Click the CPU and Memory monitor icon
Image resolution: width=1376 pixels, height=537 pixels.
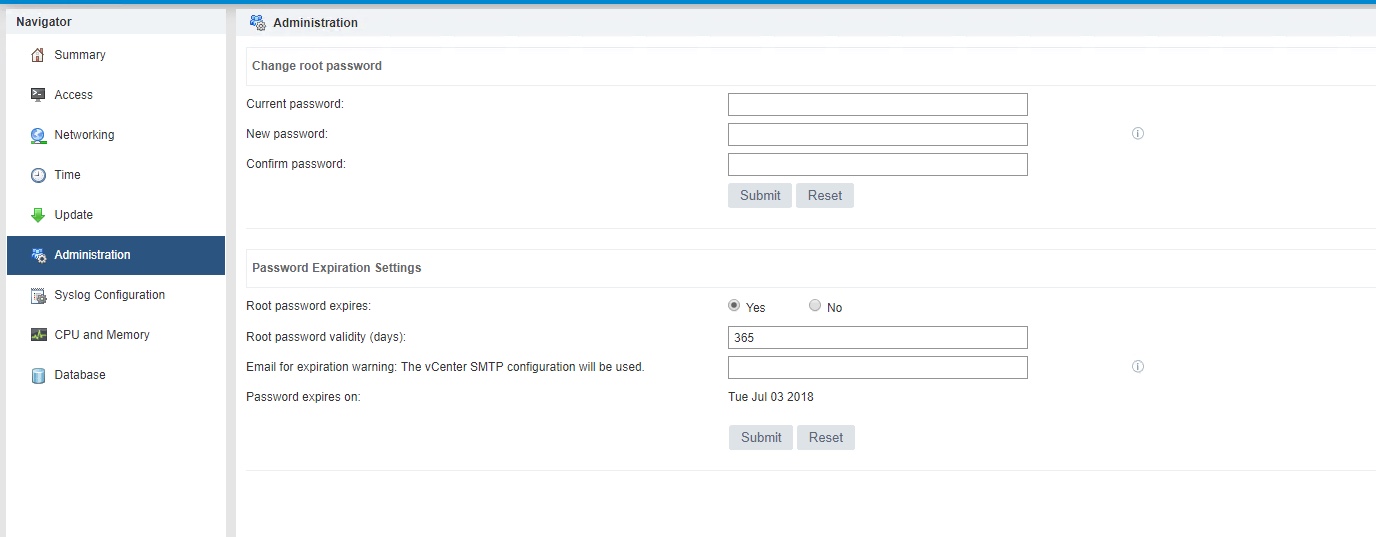point(38,335)
